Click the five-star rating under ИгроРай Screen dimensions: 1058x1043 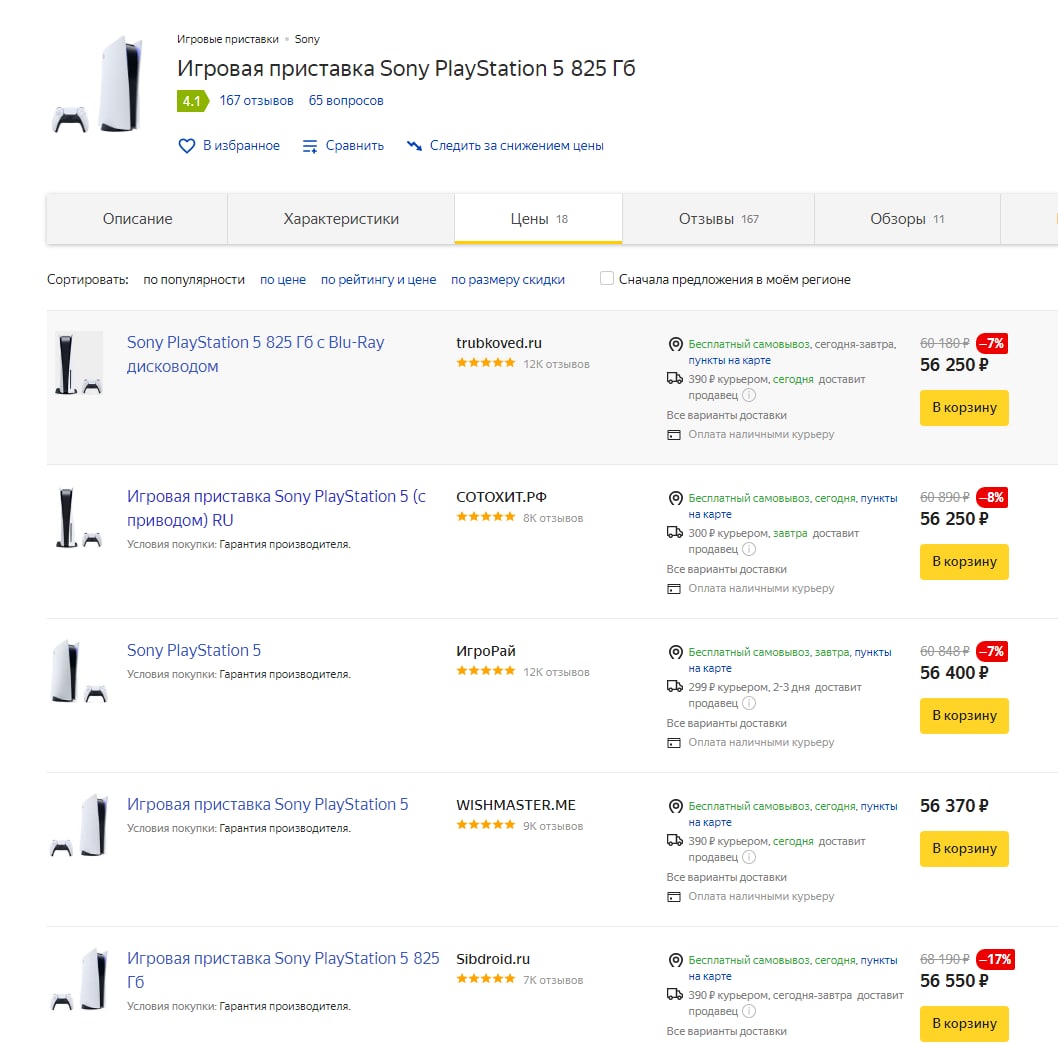[485, 671]
